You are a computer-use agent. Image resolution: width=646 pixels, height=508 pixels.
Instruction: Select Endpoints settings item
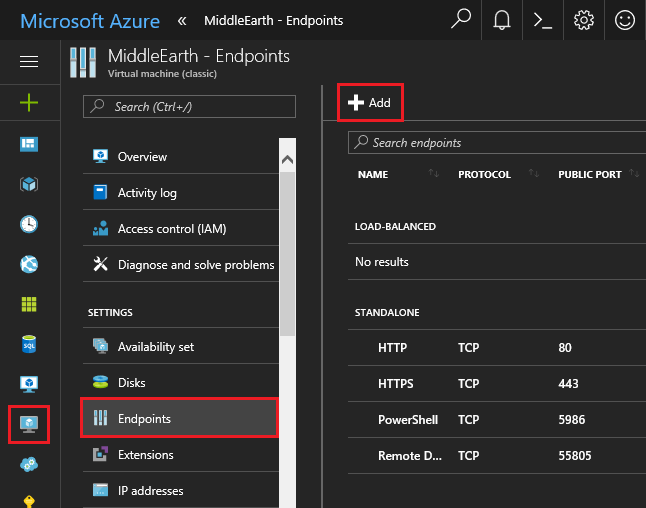point(180,419)
